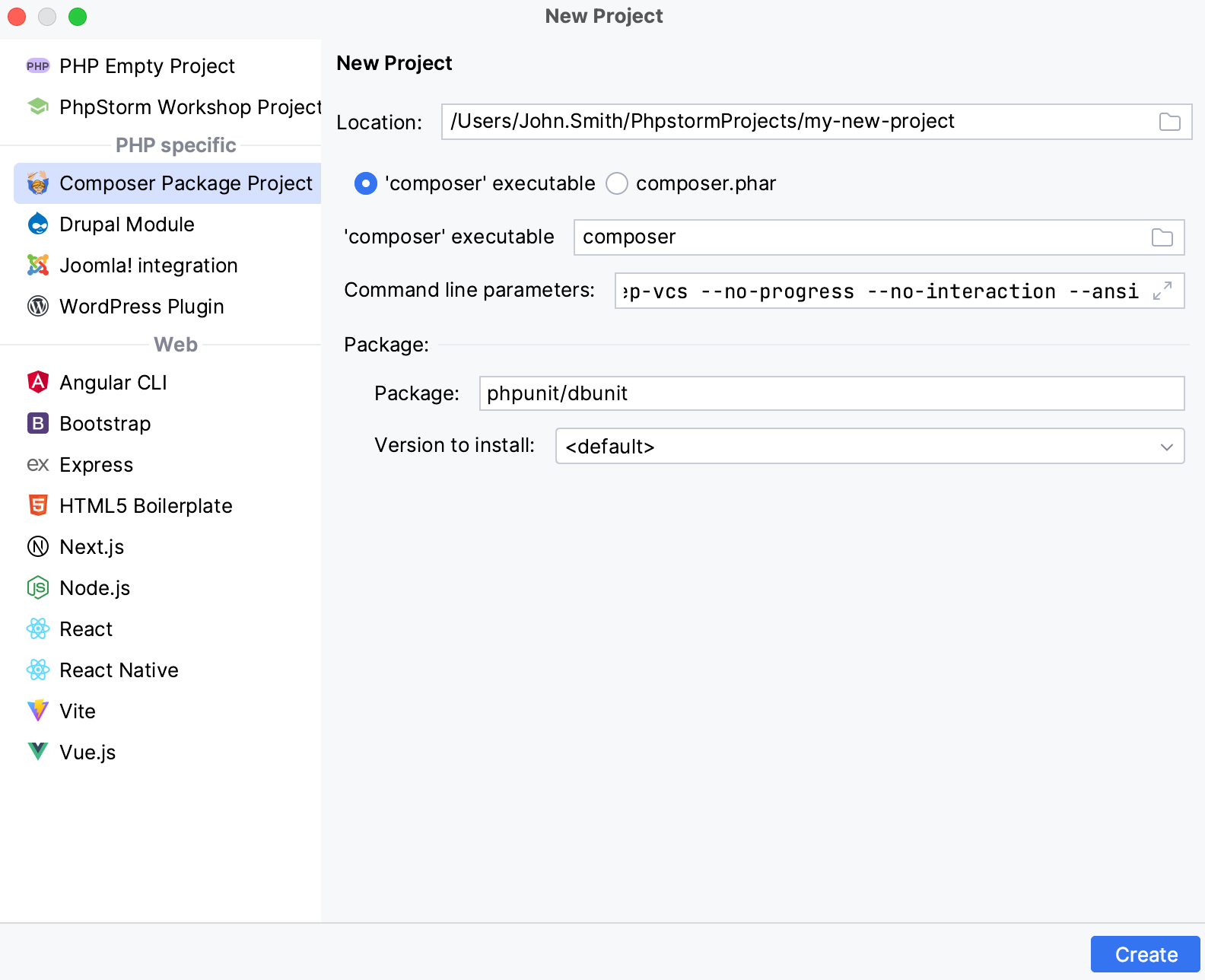
Task: Expand the Command line parameters field
Action: click(x=1162, y=291)
